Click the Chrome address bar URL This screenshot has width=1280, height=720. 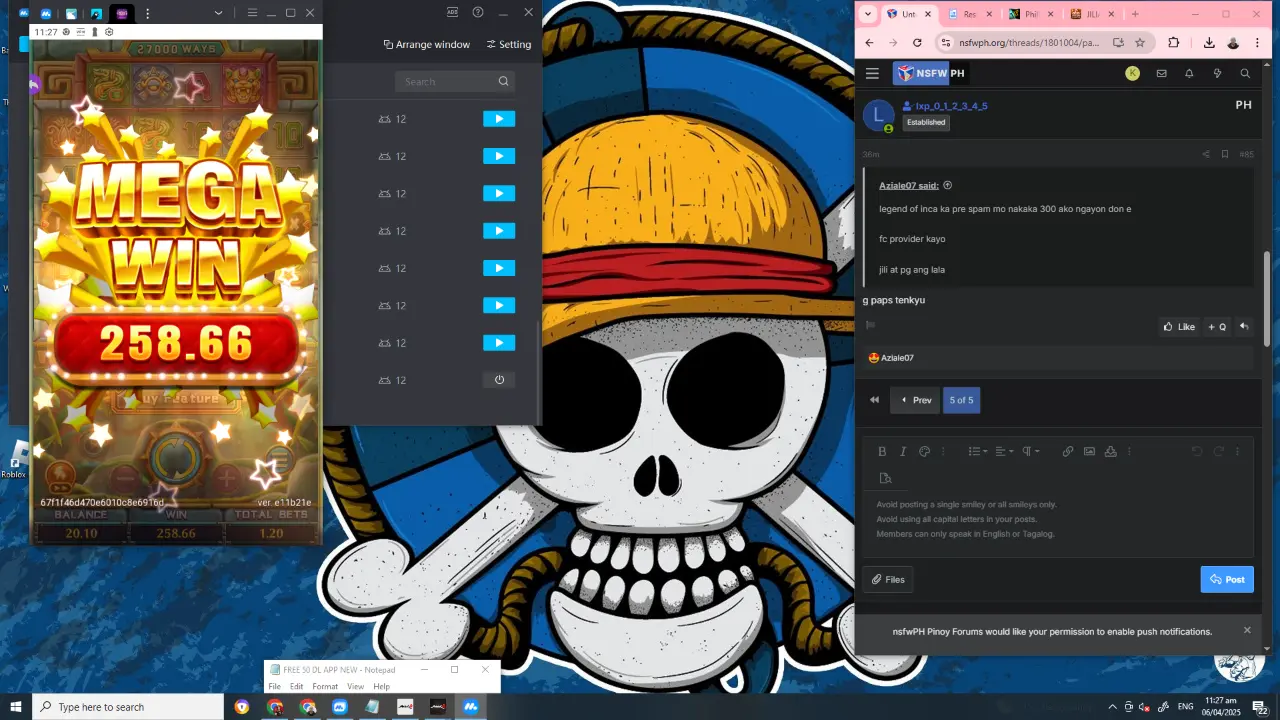pos(1029,43)
